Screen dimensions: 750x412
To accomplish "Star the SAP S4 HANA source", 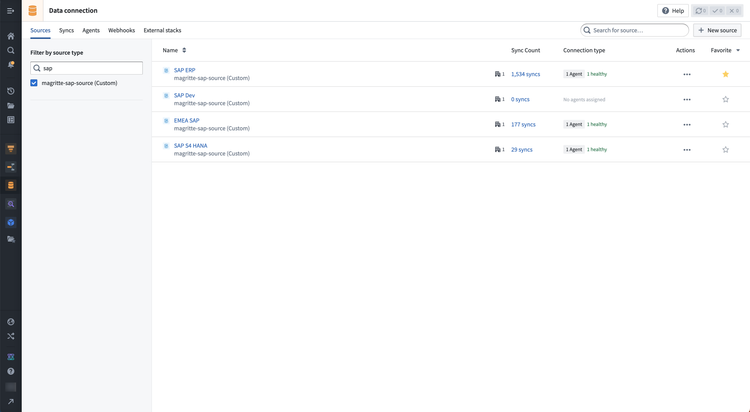I will click(x=726, y=150).
